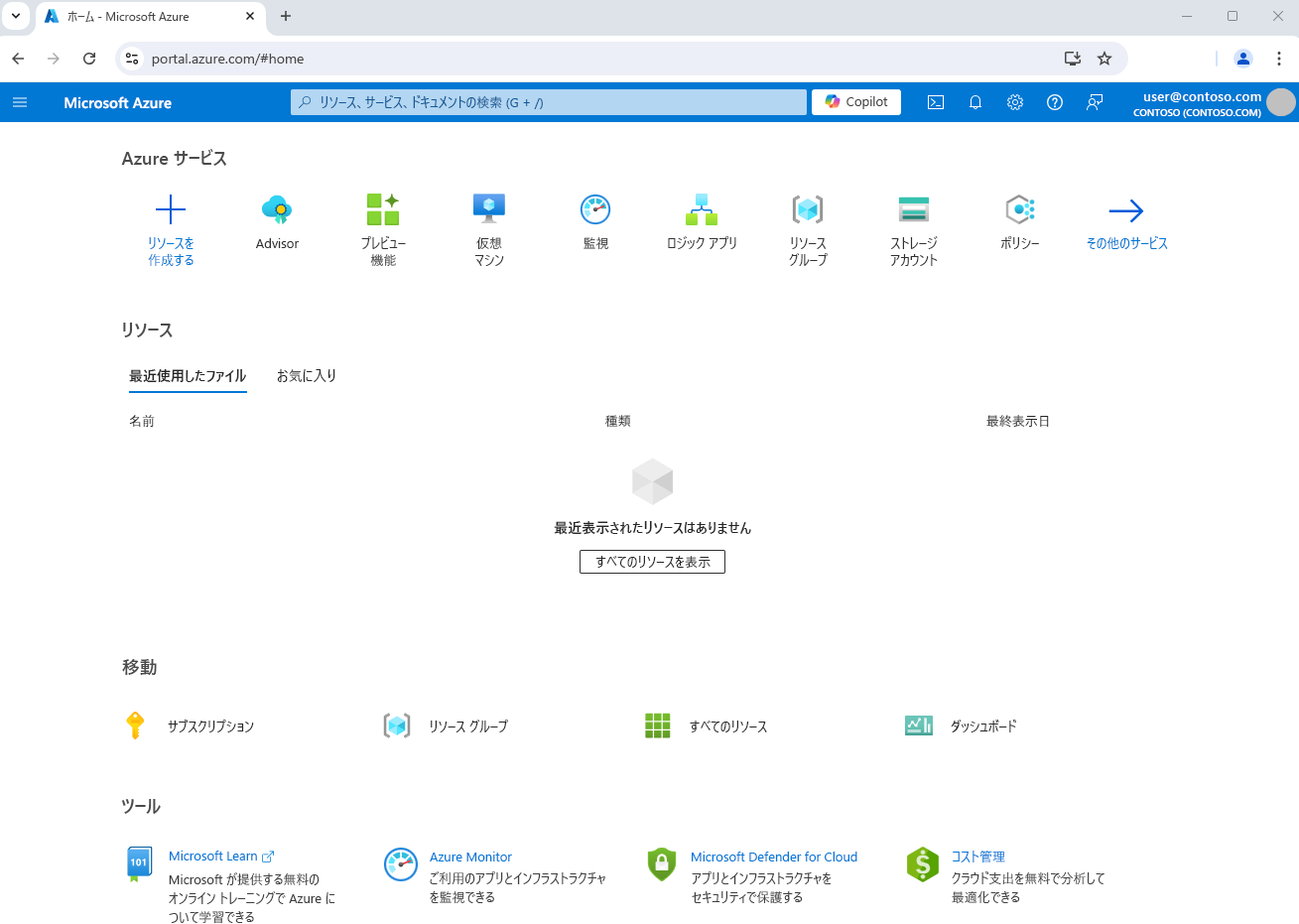Click すべてのリソースを表示 button

tap(652, 562)
